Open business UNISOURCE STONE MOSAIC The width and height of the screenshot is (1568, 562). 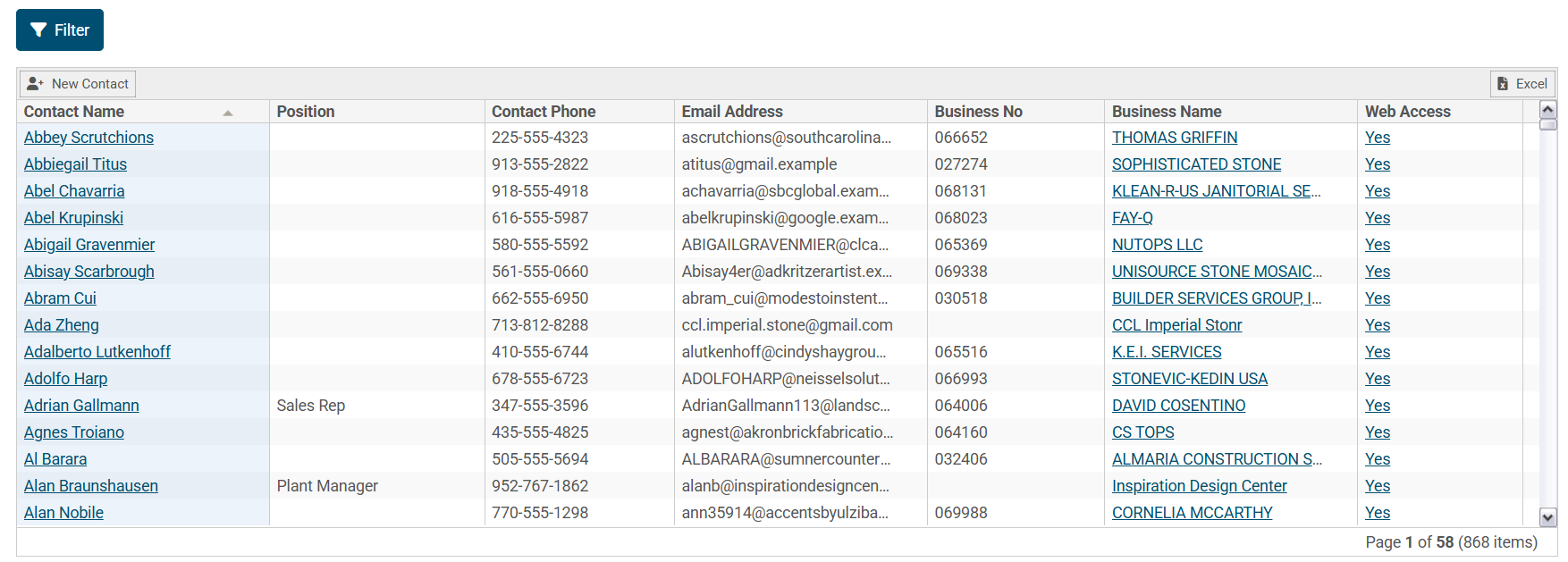pos(1217,272)
